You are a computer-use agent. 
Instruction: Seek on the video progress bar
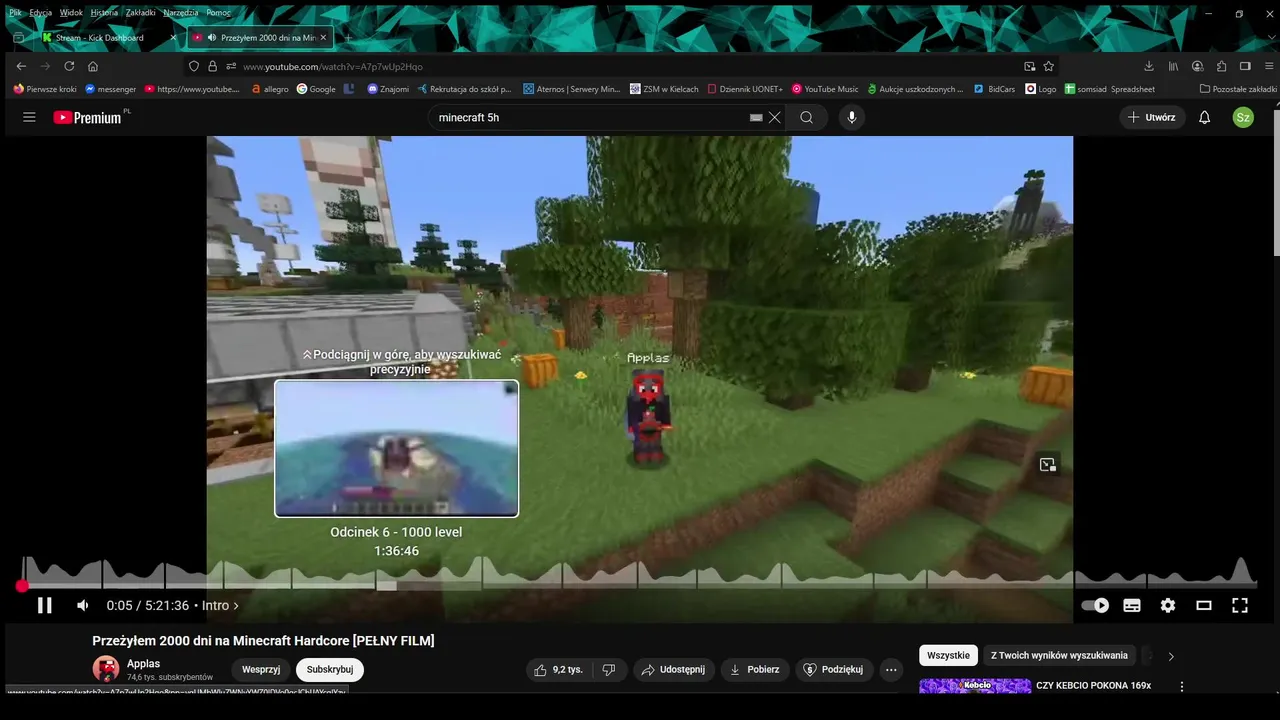click(x=640, y=586)
